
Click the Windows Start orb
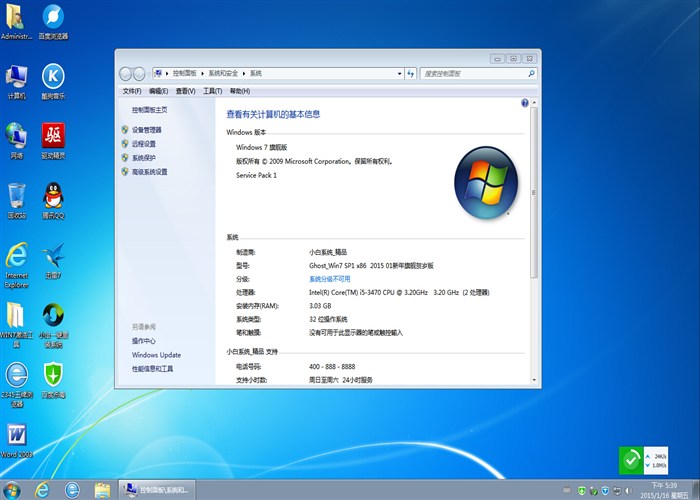(x=14, y=488)
